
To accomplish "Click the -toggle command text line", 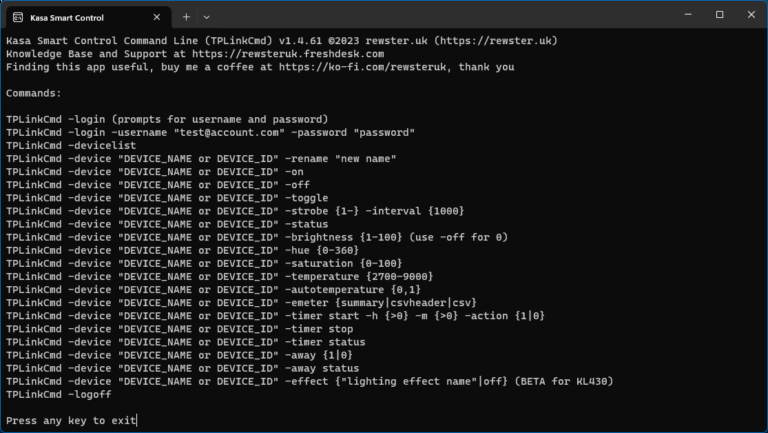I will click(167, 198).
